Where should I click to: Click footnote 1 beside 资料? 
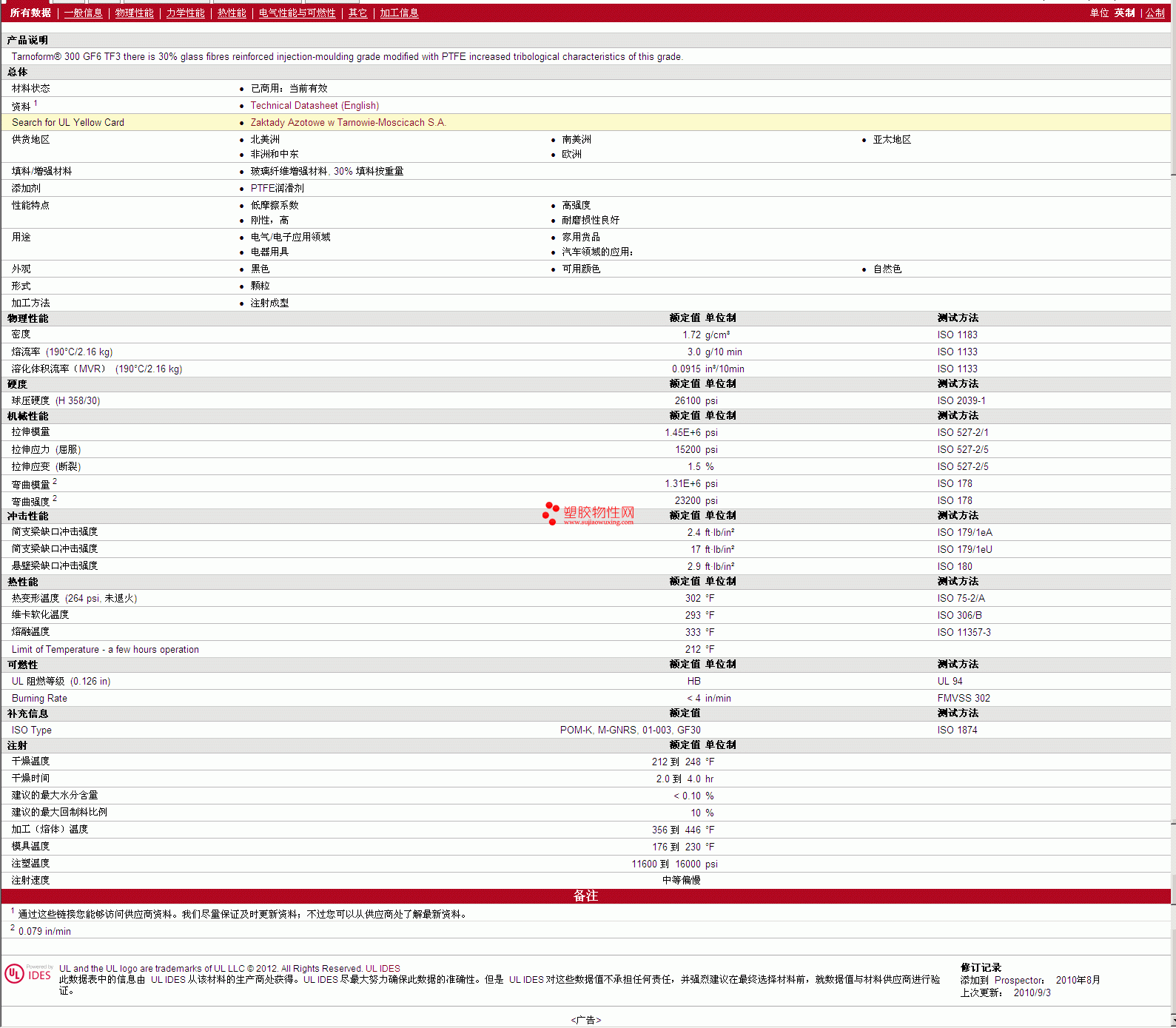[x=36, y=104]
